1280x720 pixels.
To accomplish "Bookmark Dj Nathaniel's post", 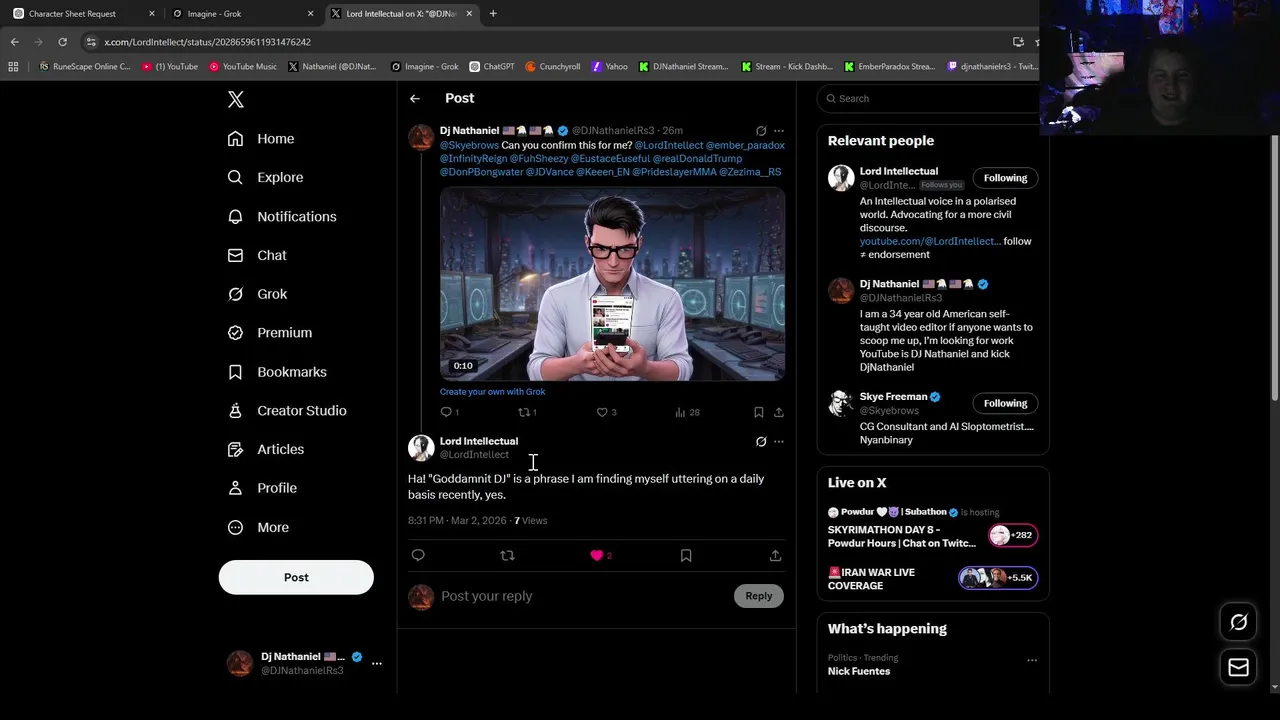I will (759, 412).
